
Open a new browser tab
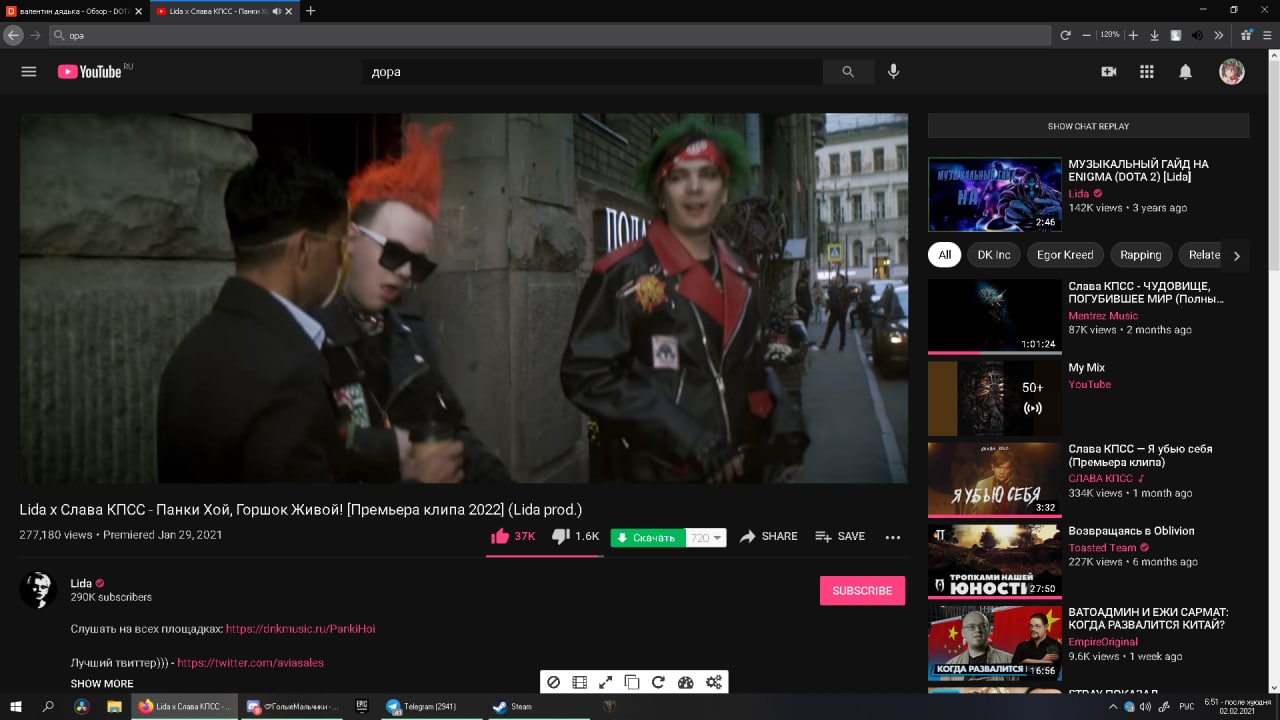tap(310, 10)
